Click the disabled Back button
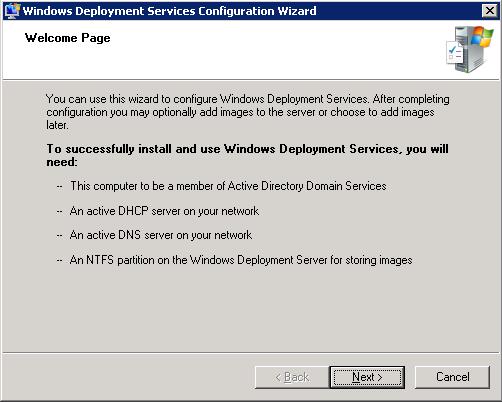 point(292,377)
